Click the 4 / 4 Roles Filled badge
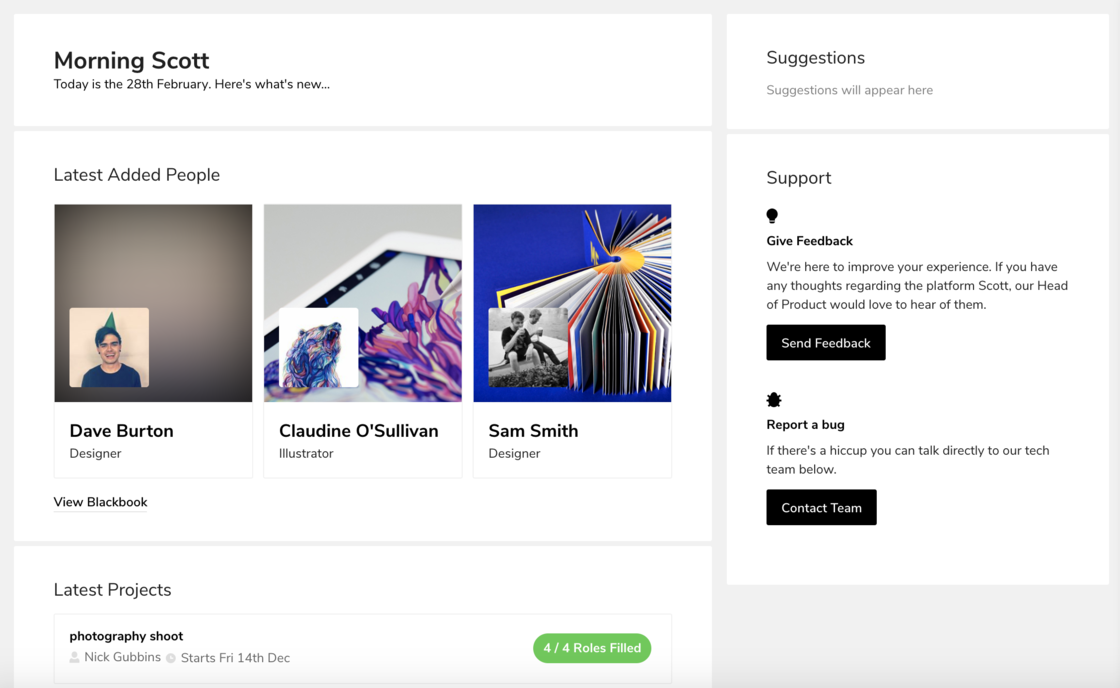 tap(592, 648)
